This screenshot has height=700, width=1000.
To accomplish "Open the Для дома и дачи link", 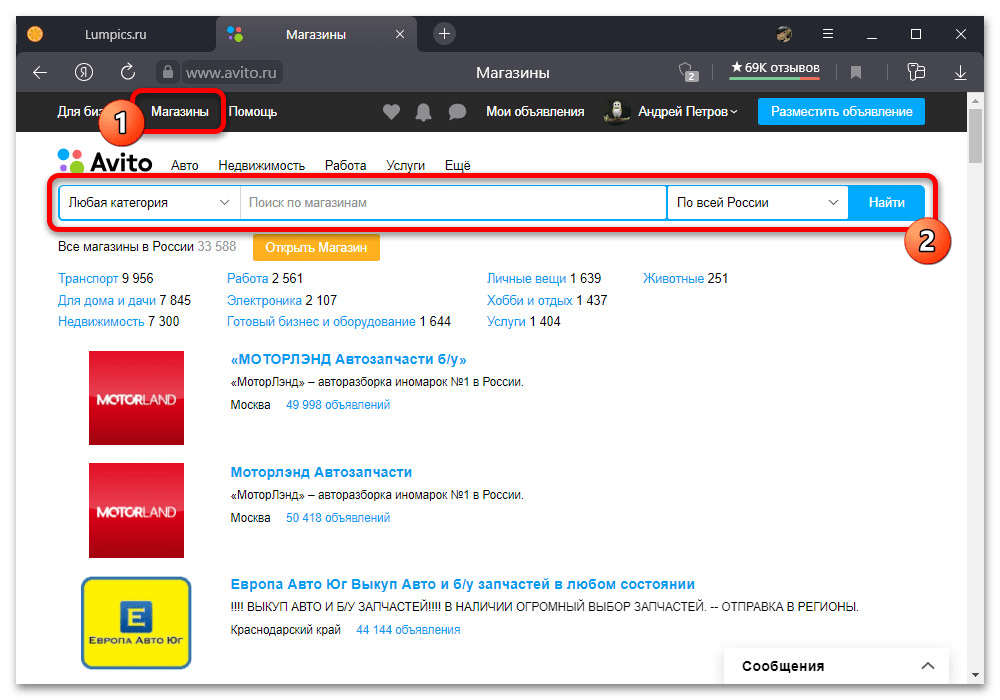I will point(107,300).
